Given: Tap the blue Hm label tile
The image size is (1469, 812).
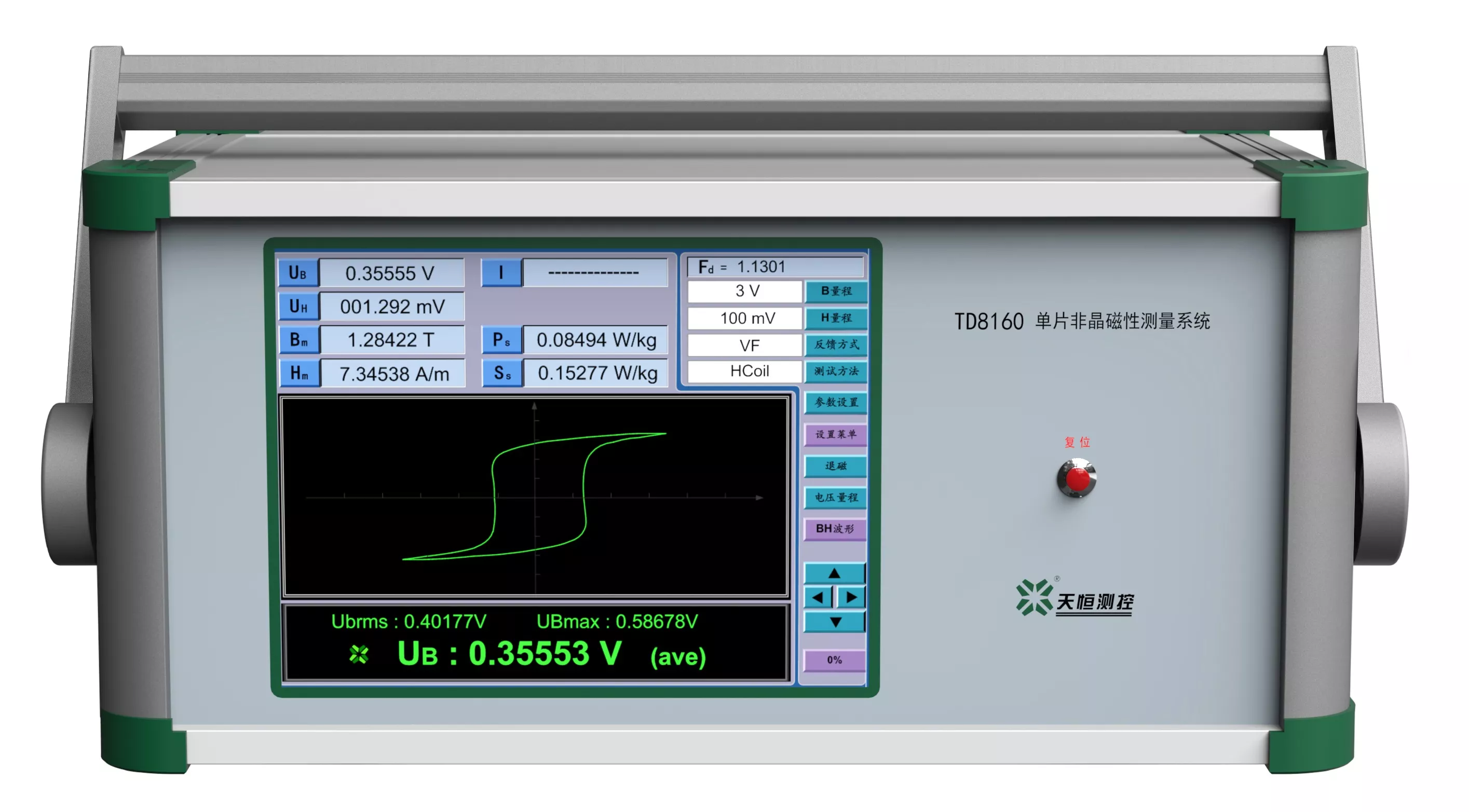Looking at the screenshot, I should click(x=300, y=373).
